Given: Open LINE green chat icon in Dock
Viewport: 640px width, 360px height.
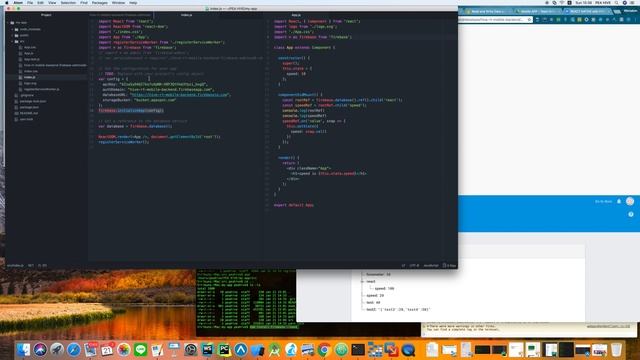Looking at the screenshot, I should point(140,350).
